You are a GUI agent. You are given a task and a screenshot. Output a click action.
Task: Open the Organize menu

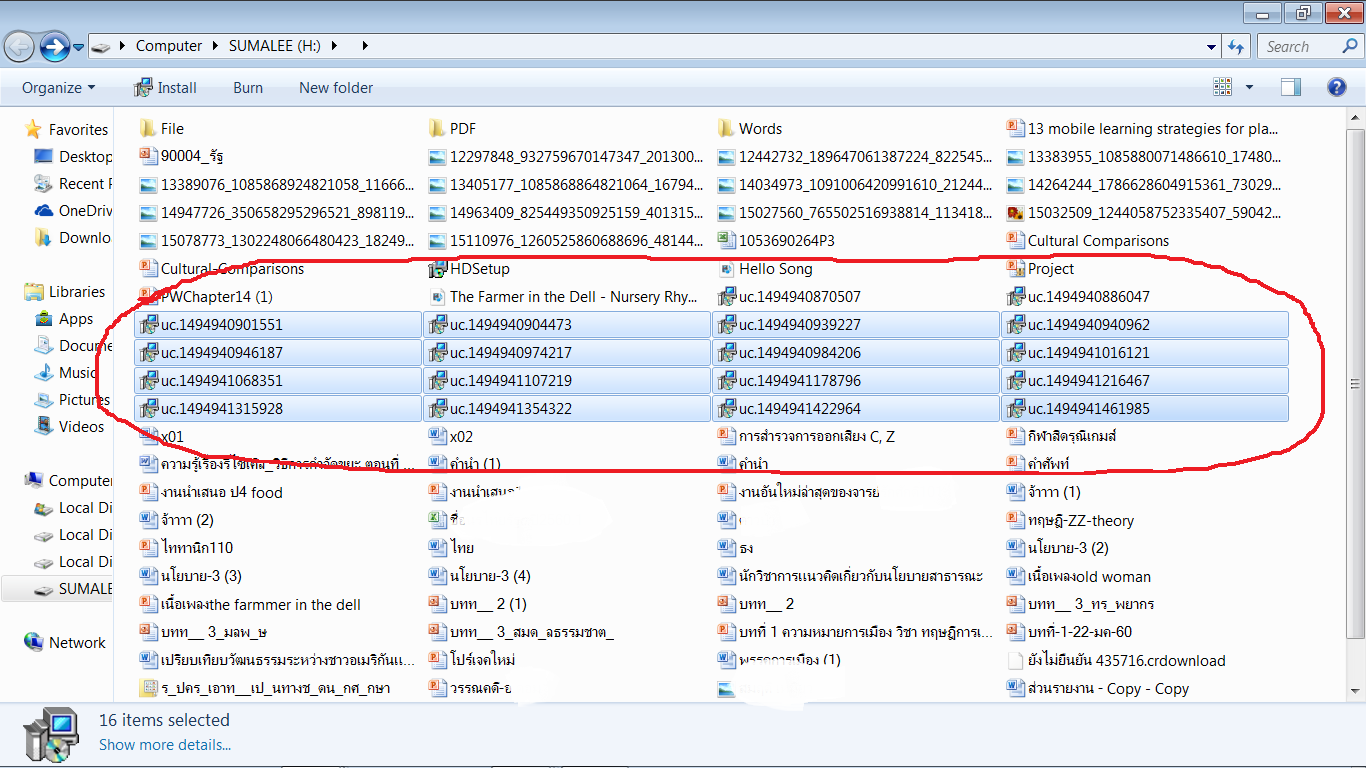coord(59,88)
